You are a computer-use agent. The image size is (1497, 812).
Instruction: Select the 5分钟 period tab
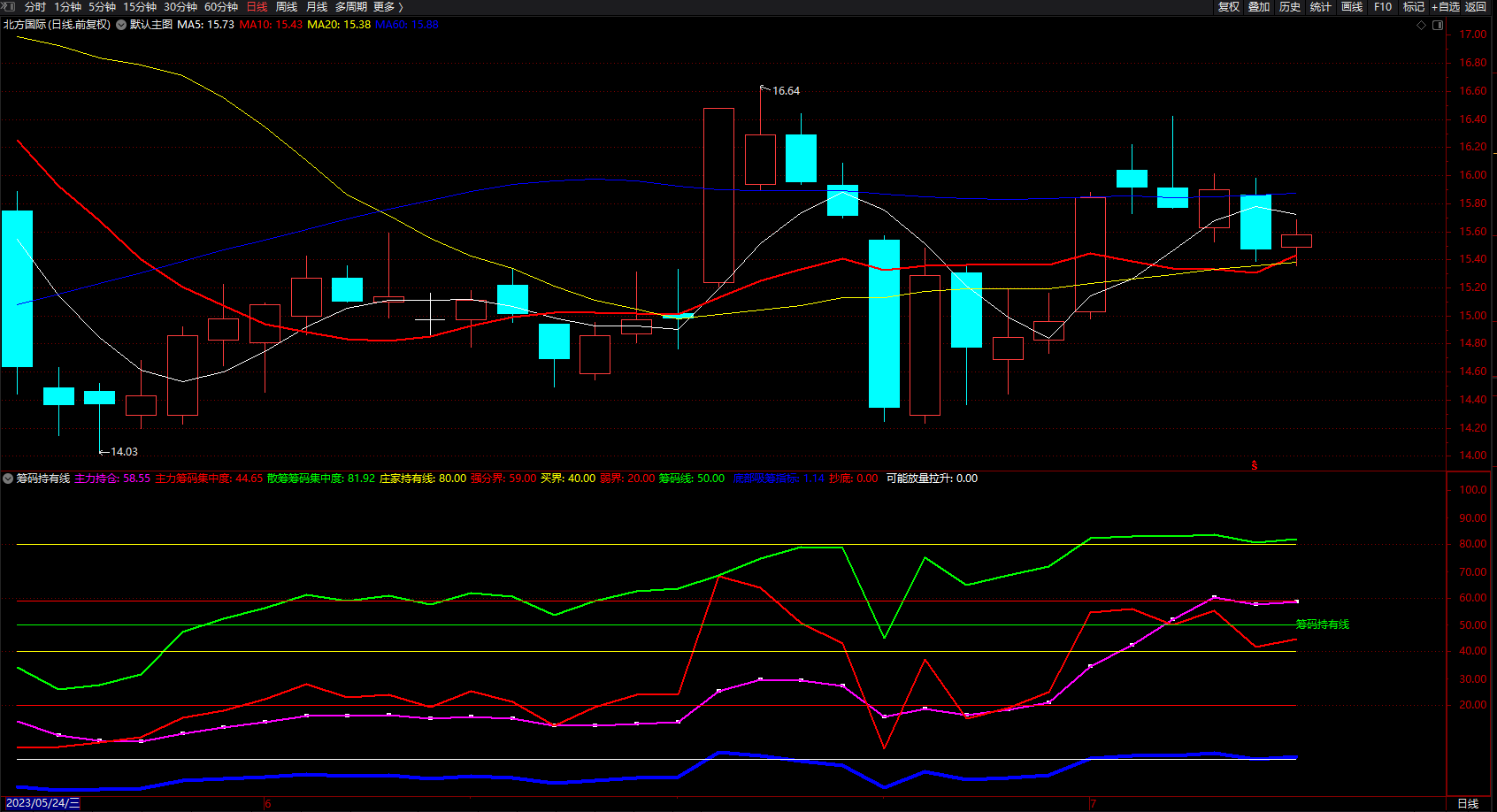(102, 7)
